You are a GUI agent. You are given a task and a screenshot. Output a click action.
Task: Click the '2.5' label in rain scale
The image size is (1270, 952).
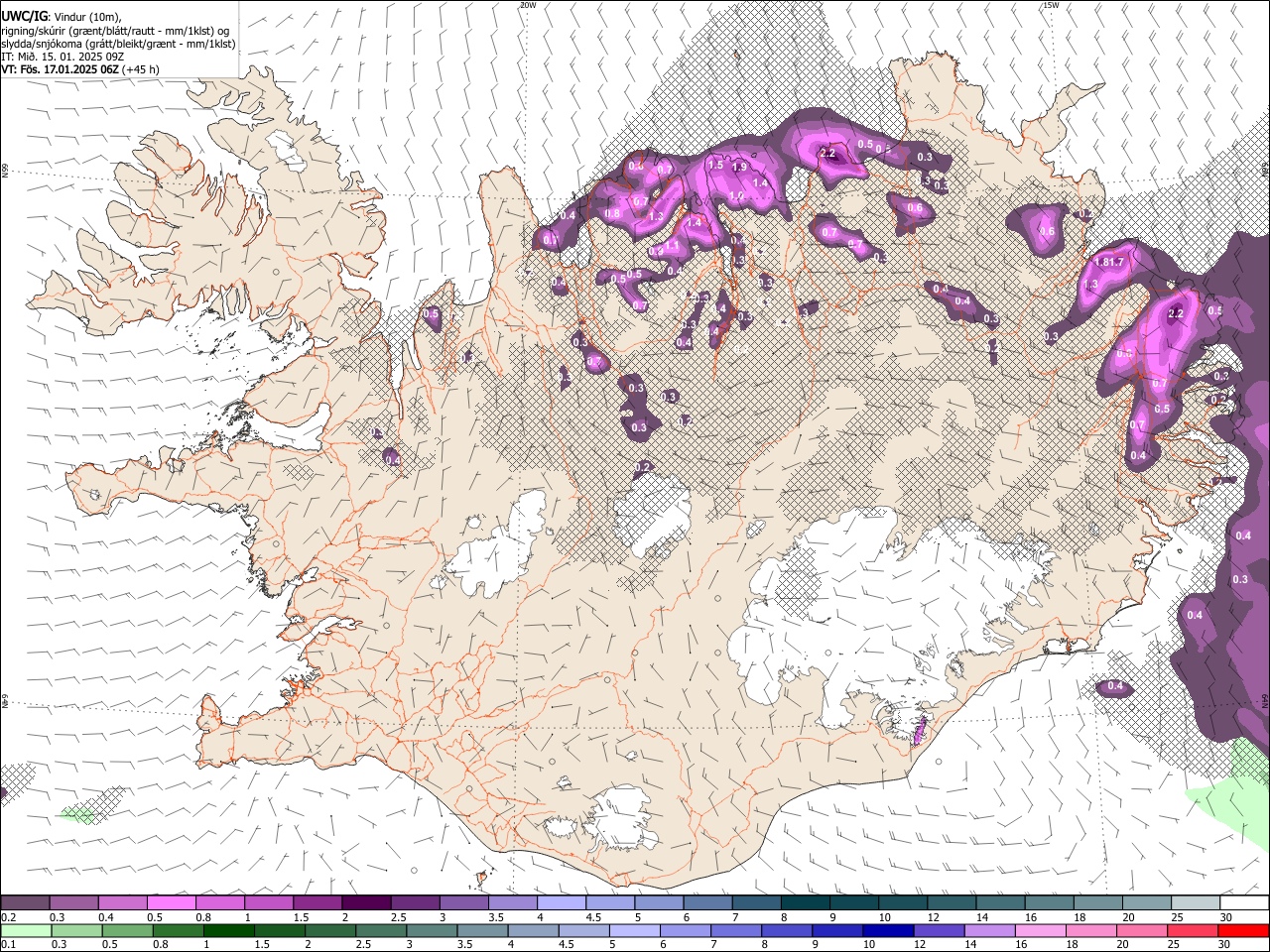(x=365, y=945)
